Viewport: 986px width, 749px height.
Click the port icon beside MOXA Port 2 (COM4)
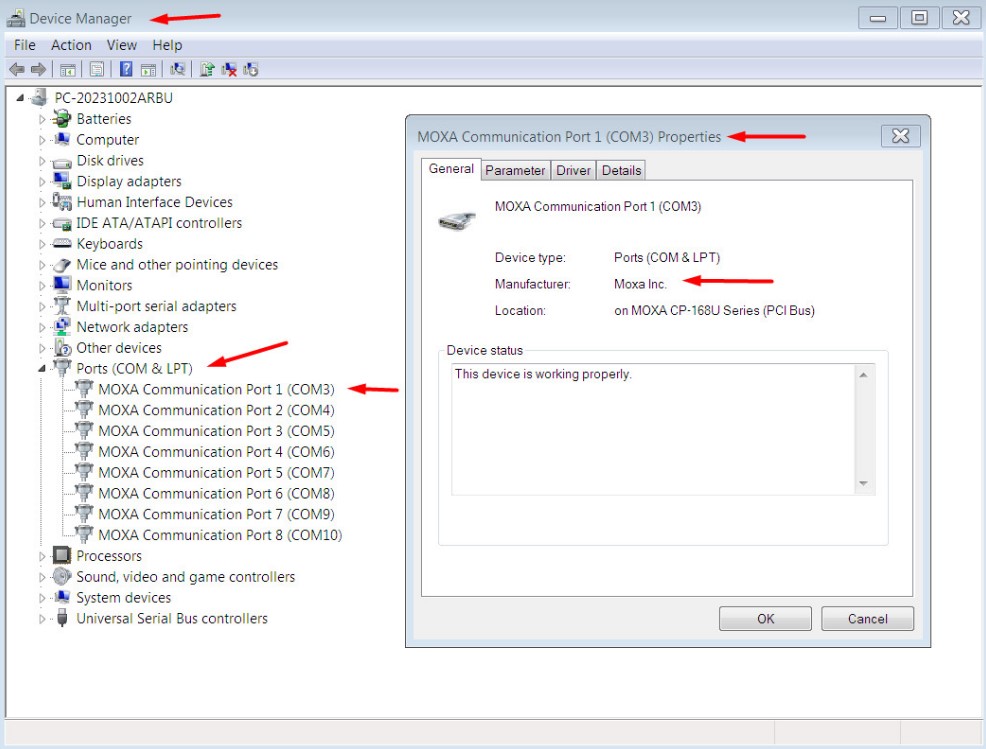[x=84, y=409]
